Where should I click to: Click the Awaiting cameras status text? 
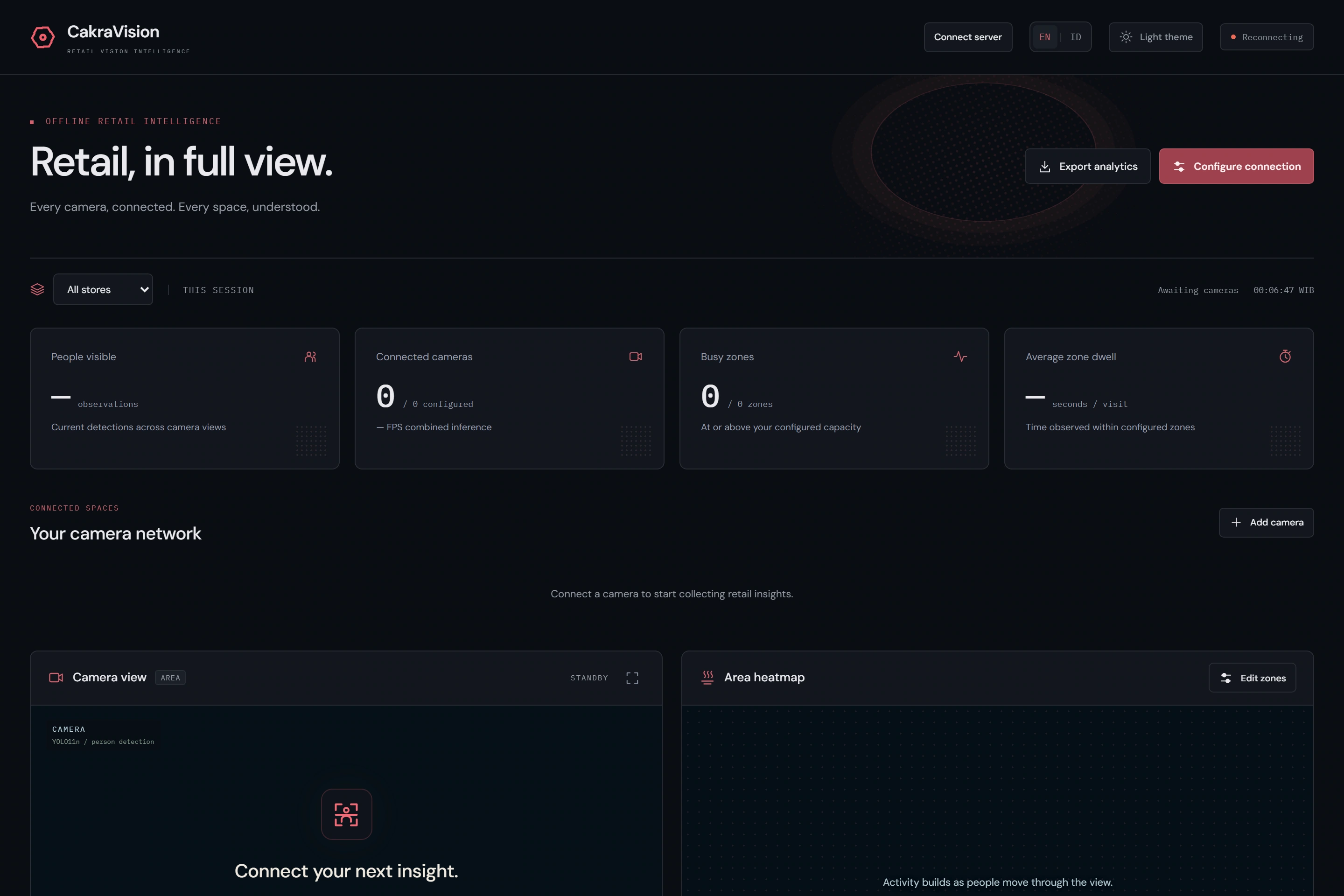click(x=1198, y=290)
